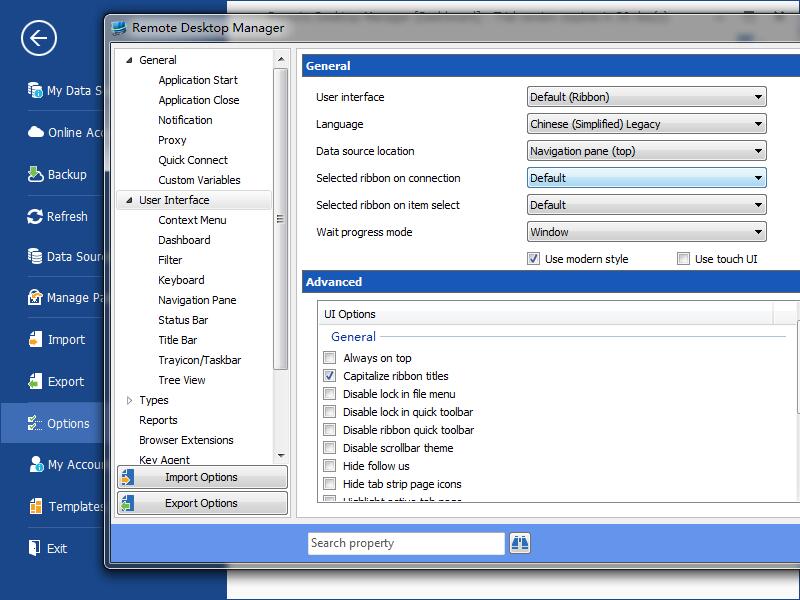Check Hide tab strip page icons
Screen dimensions: 800x600
(x=330, y=484)
